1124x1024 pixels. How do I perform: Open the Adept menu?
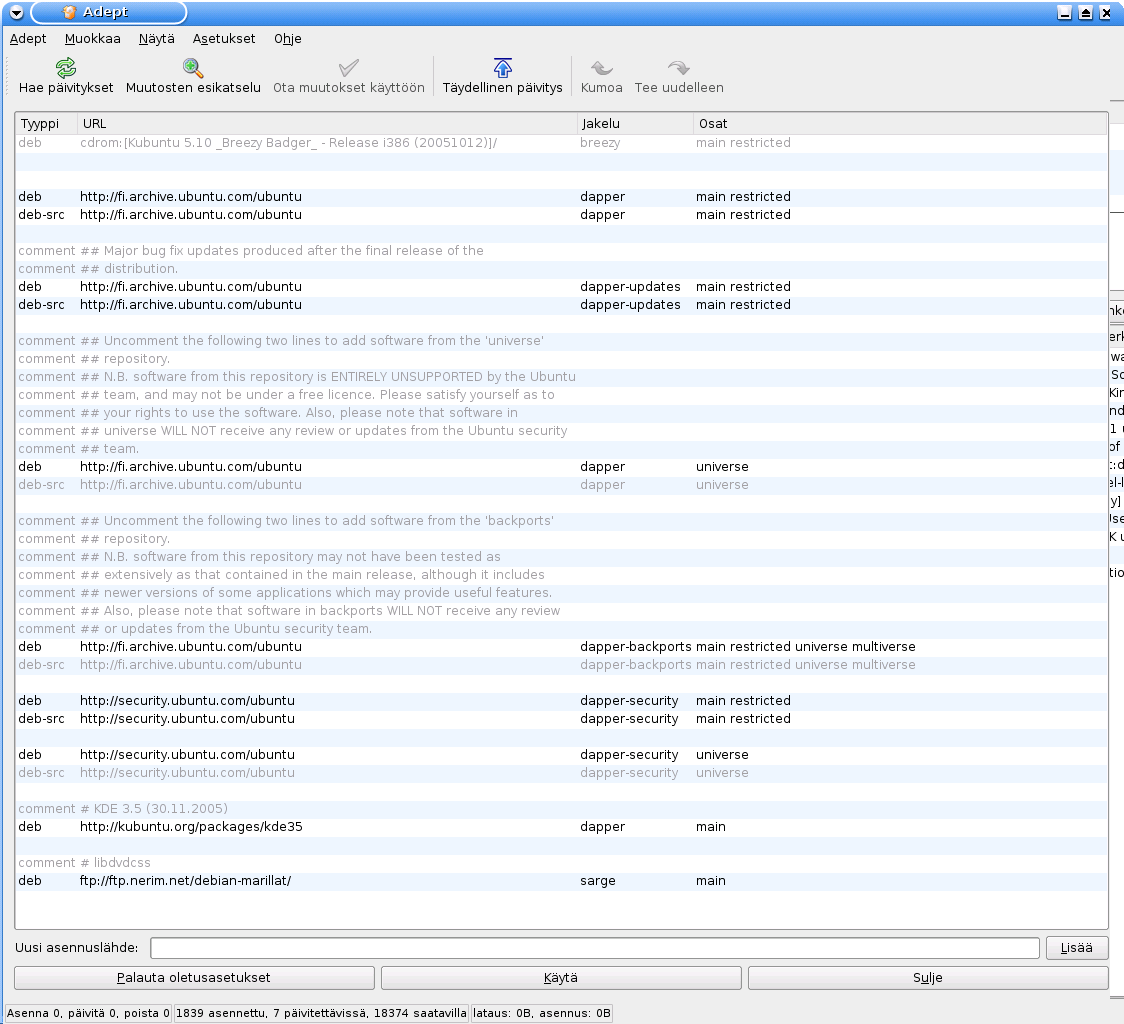click(x=28, y=39)
